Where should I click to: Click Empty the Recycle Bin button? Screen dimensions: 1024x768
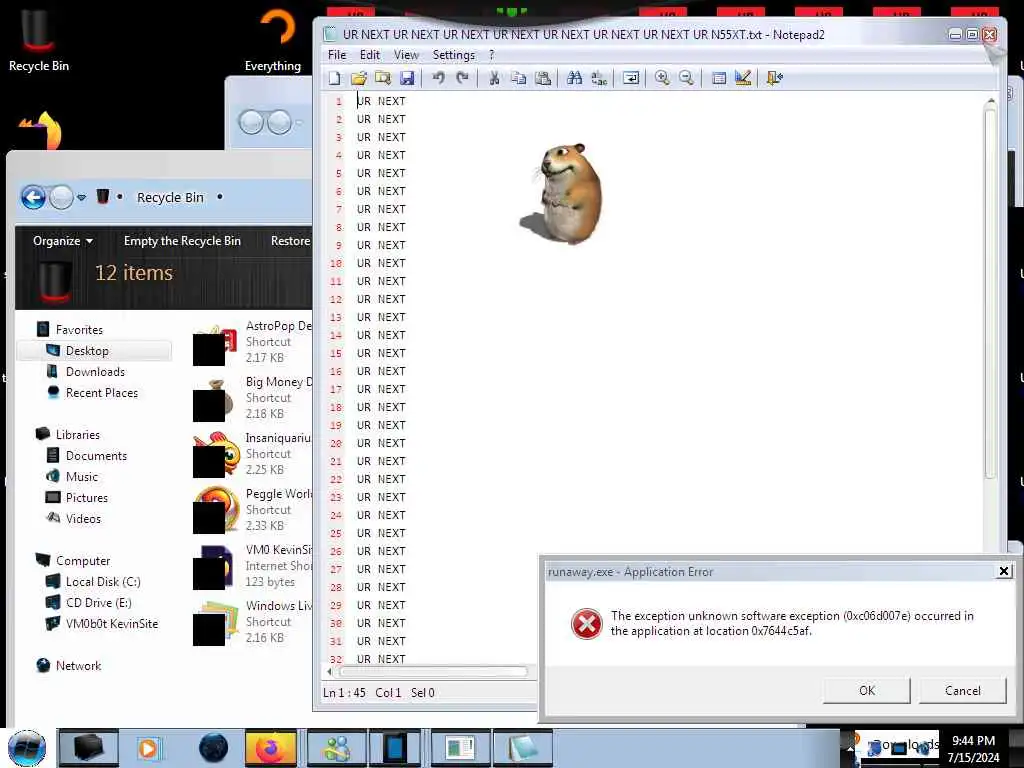click(x=182, y=241)
